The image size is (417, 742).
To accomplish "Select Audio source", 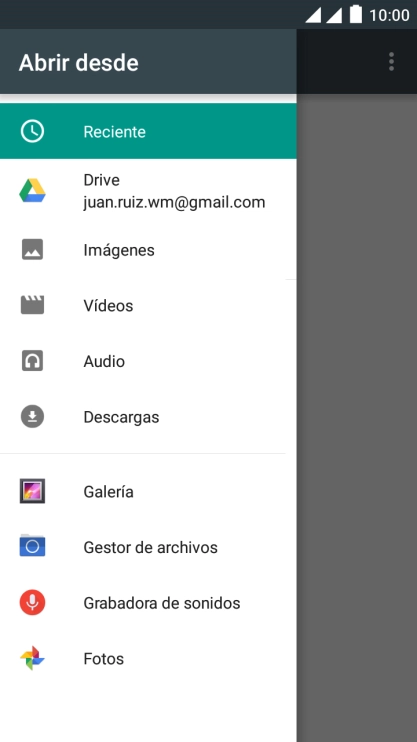I will pos(148,361).
